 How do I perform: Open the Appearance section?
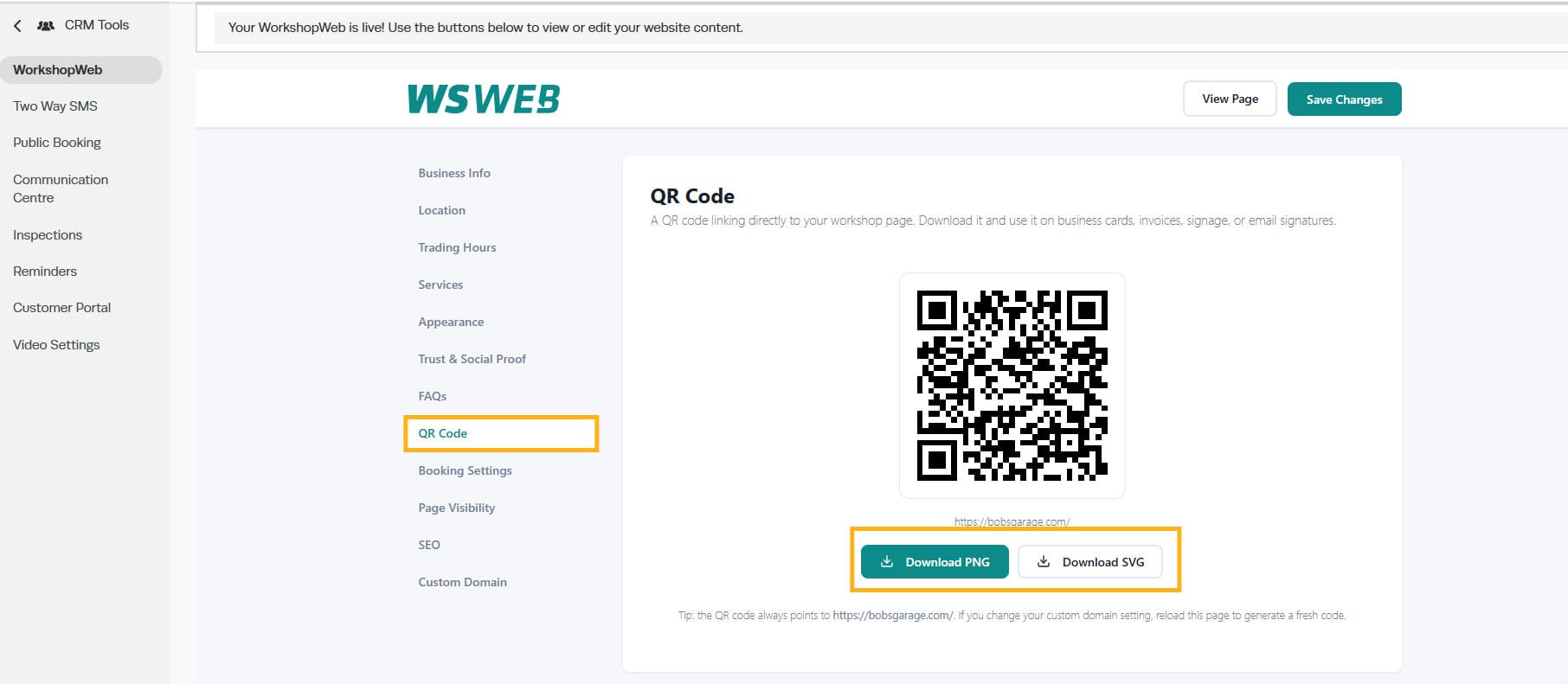451,322
